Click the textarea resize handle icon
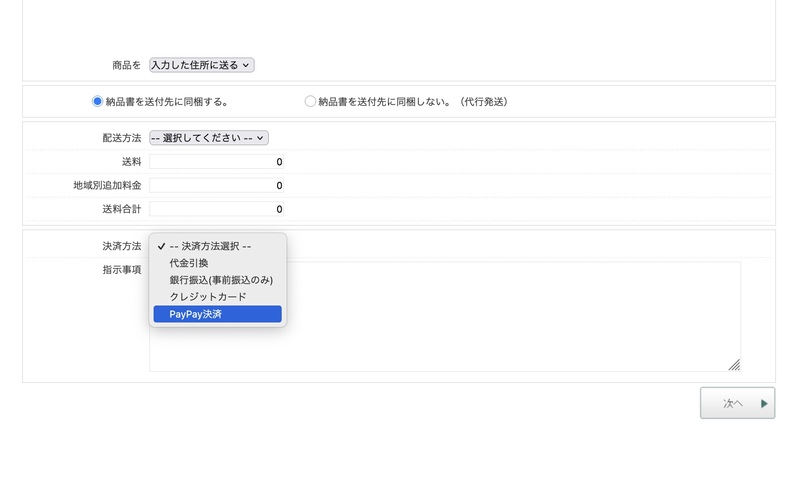 734,365
